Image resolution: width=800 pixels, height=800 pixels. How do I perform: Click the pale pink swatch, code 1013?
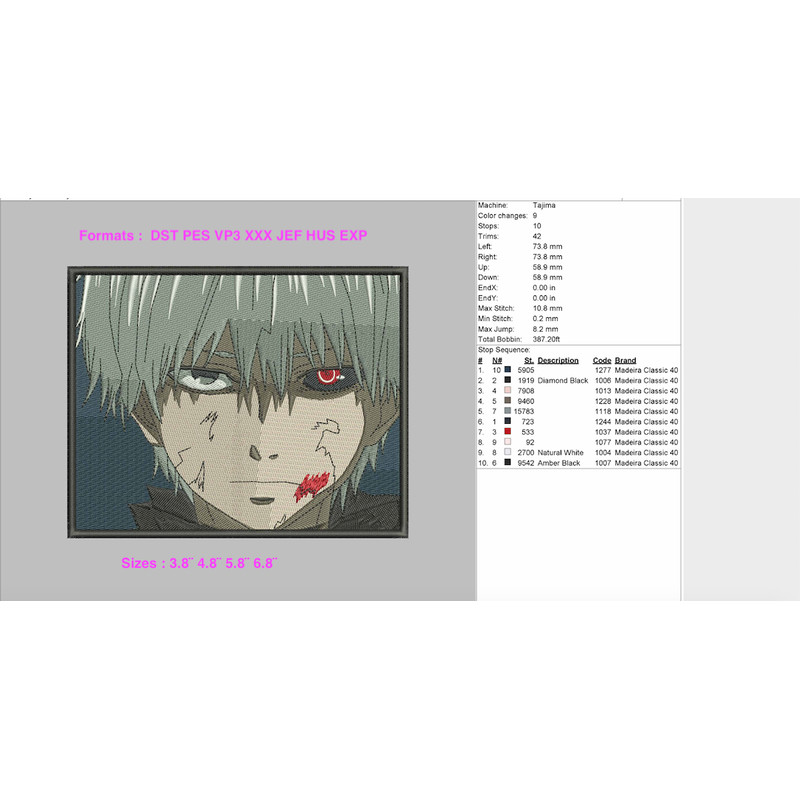[x=509, y=391]
